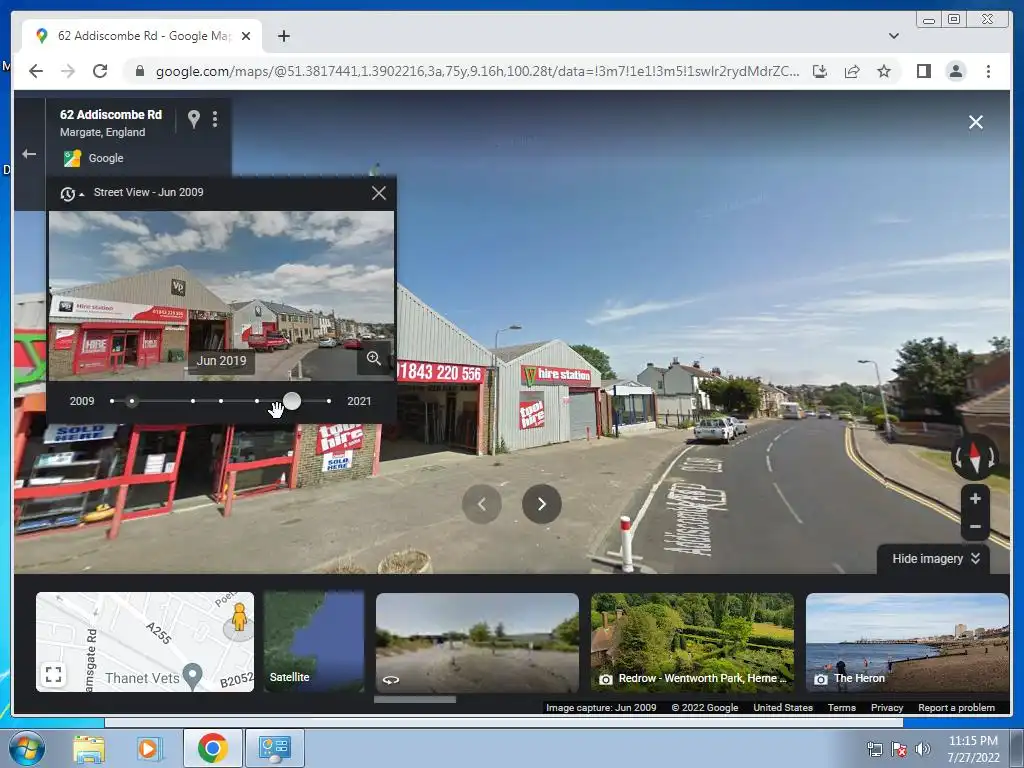This screenshot has width=1024, height=768.
Task: Open the Control Panel taskbar icon
Action: click(274, 748)
